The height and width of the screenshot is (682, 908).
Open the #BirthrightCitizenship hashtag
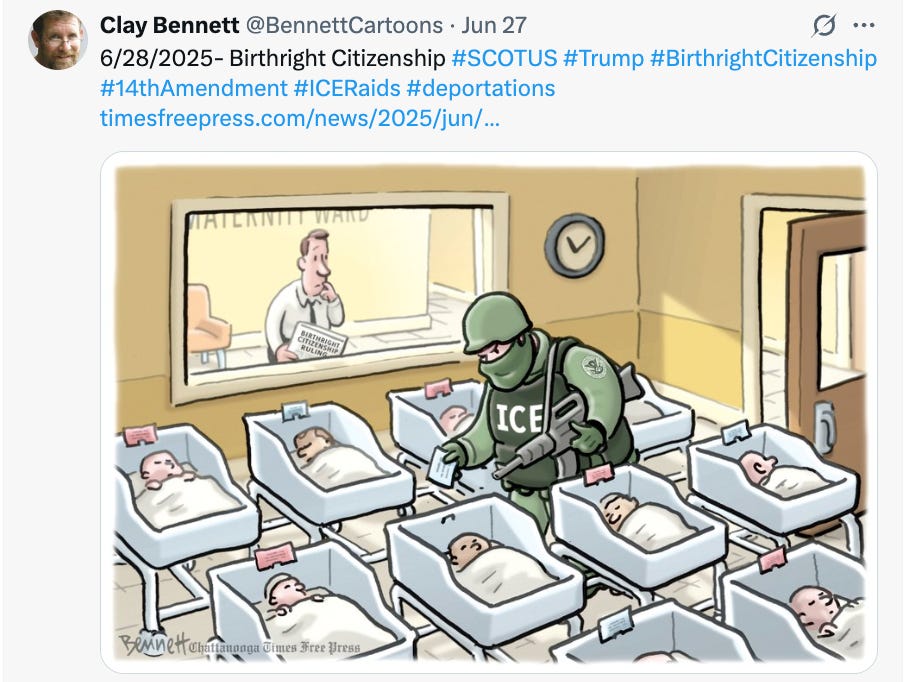pos(764,58)
